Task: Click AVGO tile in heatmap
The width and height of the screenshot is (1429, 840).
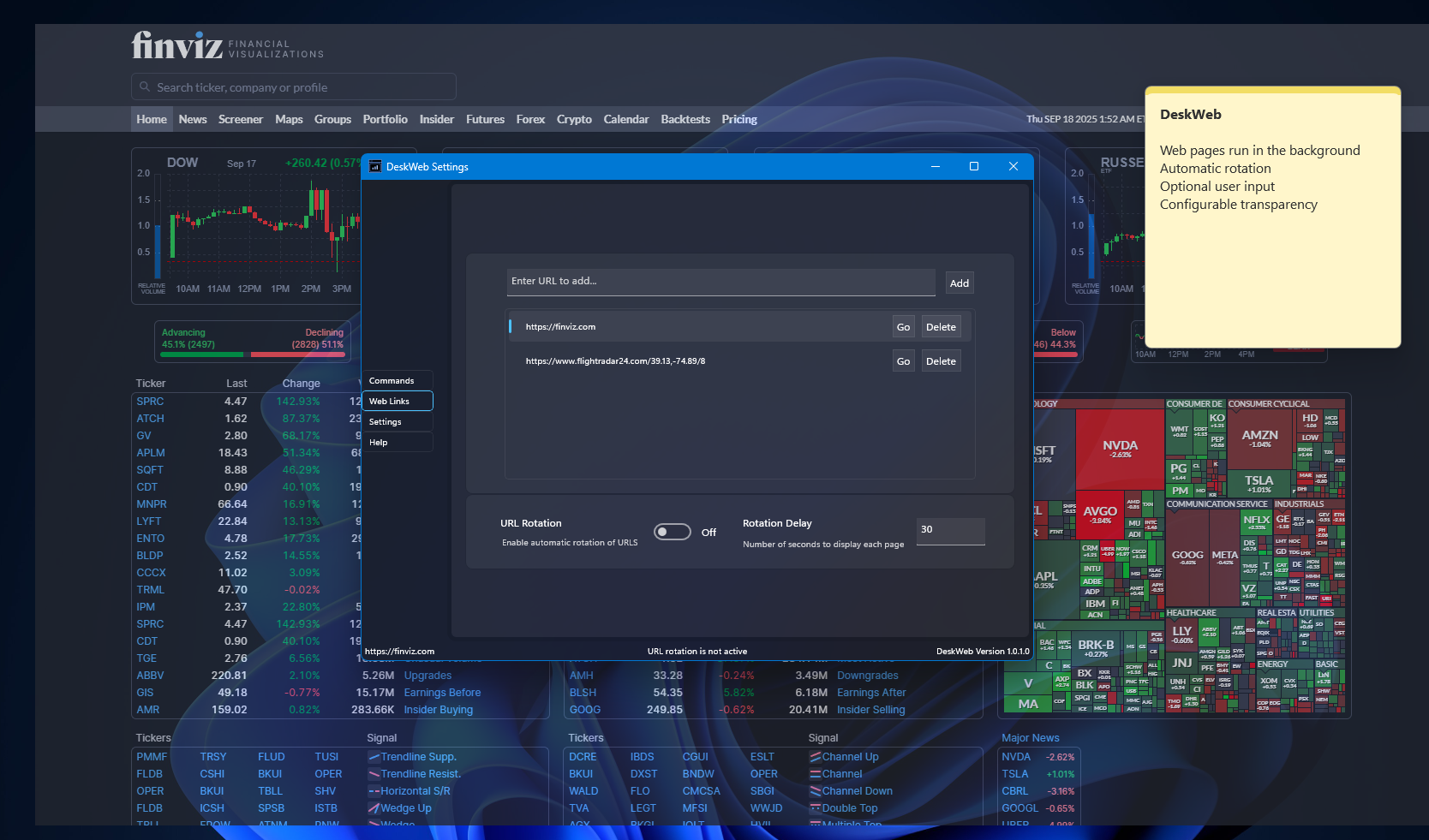Action: click(1100, 514)
